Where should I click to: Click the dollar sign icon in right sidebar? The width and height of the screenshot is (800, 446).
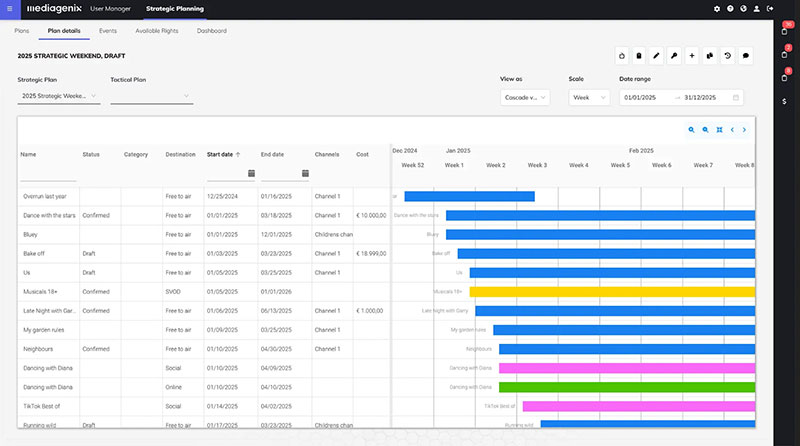[x=784, y=101]
